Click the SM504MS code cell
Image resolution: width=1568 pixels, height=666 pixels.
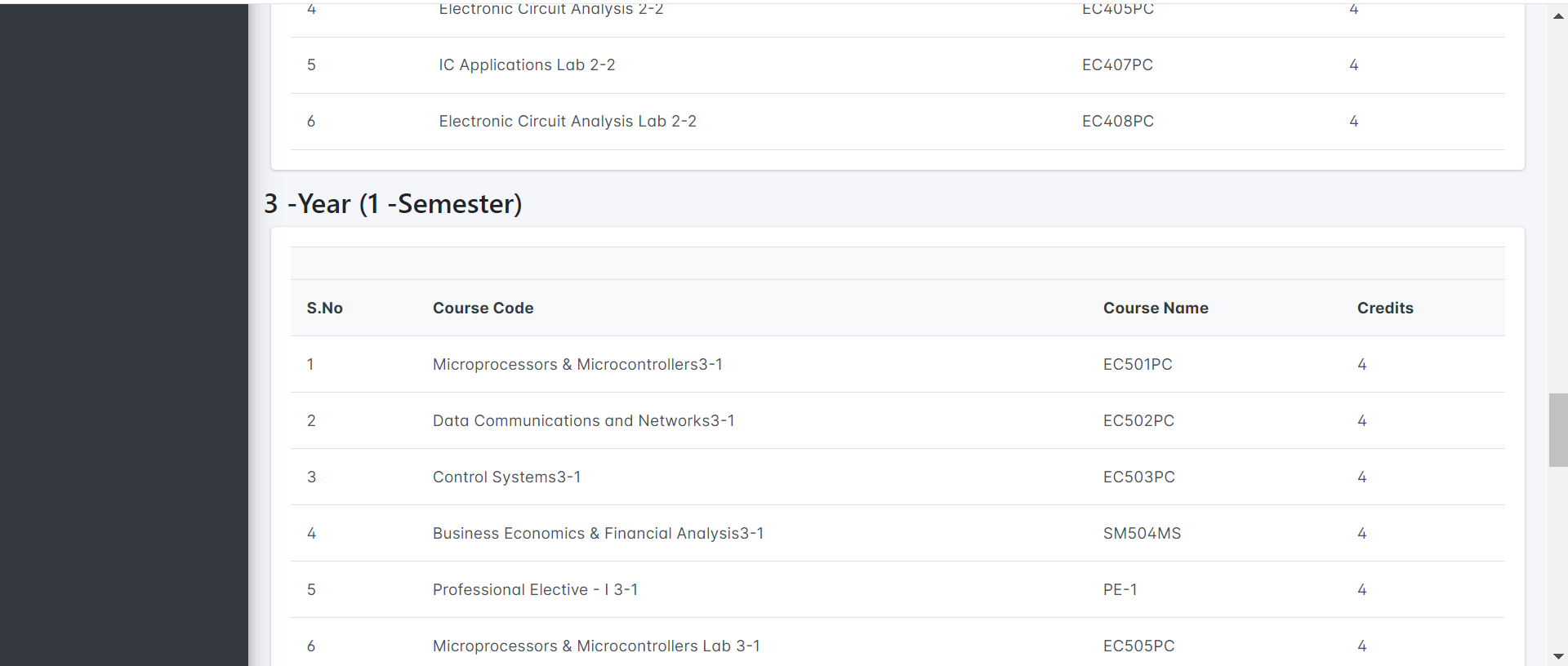pos(1142,534)
